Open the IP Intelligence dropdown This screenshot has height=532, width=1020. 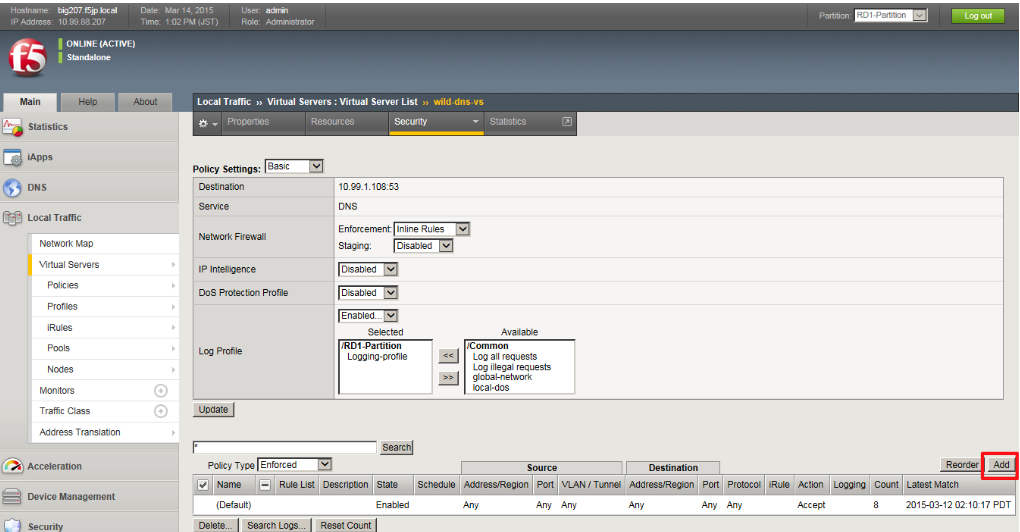(368, 269)
